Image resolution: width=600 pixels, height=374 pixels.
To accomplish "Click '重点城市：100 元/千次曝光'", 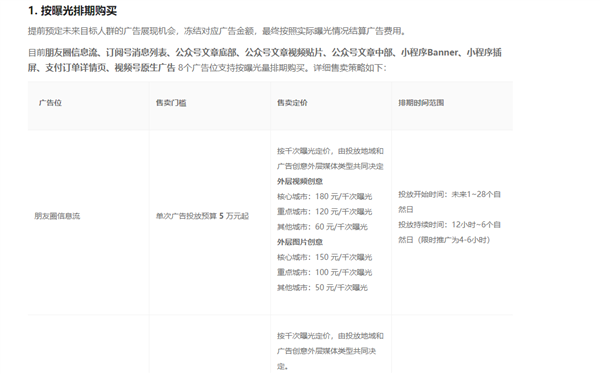I will tap(324, 272).
